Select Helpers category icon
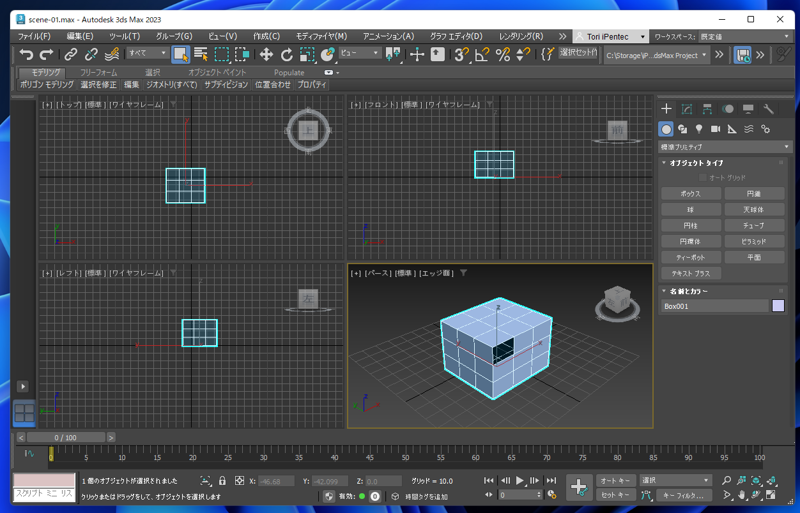Image resolution: width=800 pixels, height=513 pixels. 732,129
